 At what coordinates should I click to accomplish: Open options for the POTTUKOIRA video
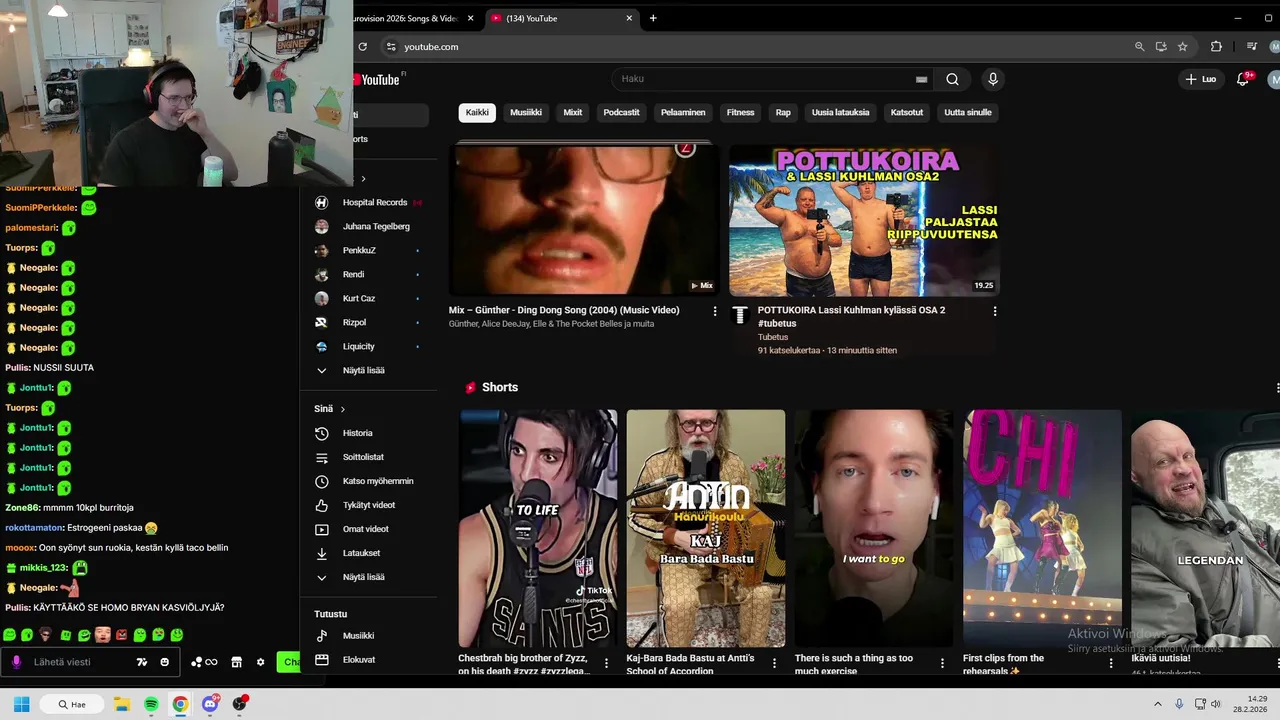click(994, 312)
